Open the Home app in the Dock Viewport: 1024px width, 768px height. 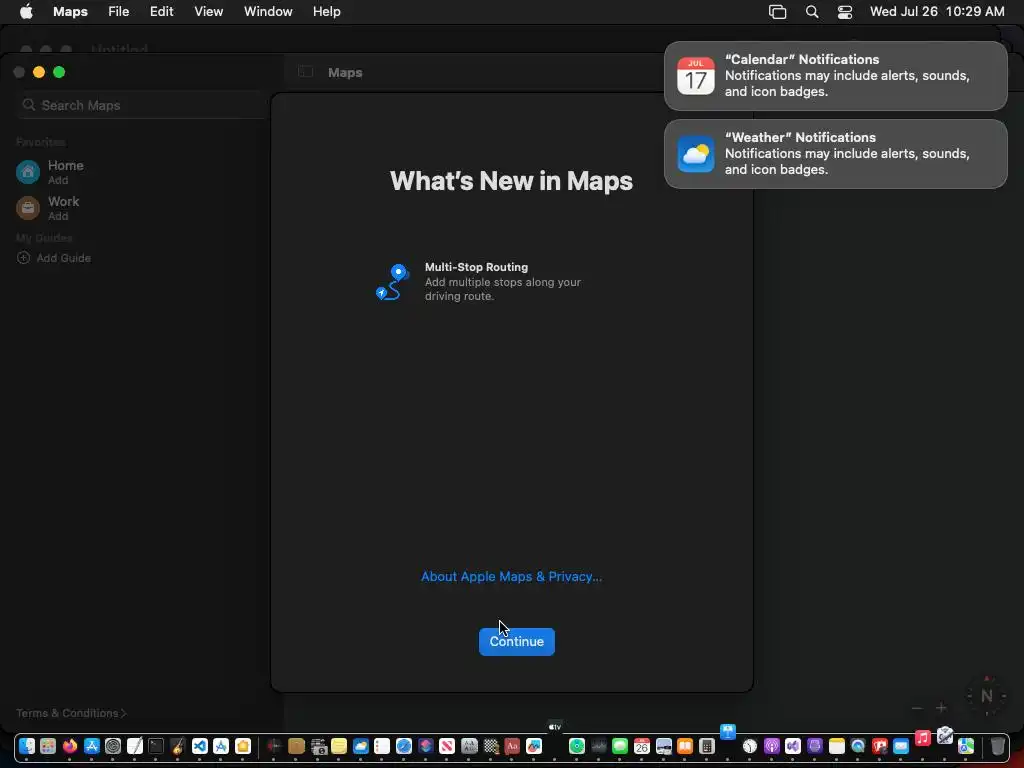point(243,746)
